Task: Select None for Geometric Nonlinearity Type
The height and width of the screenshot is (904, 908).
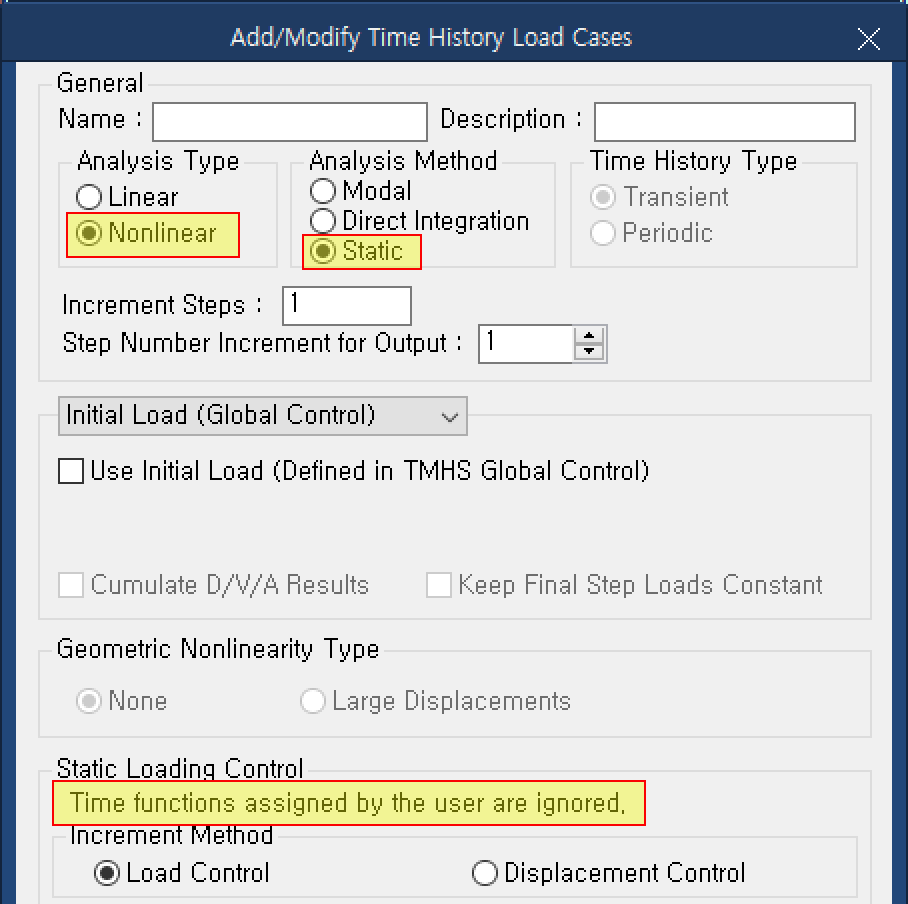Action: click(85, 701)
